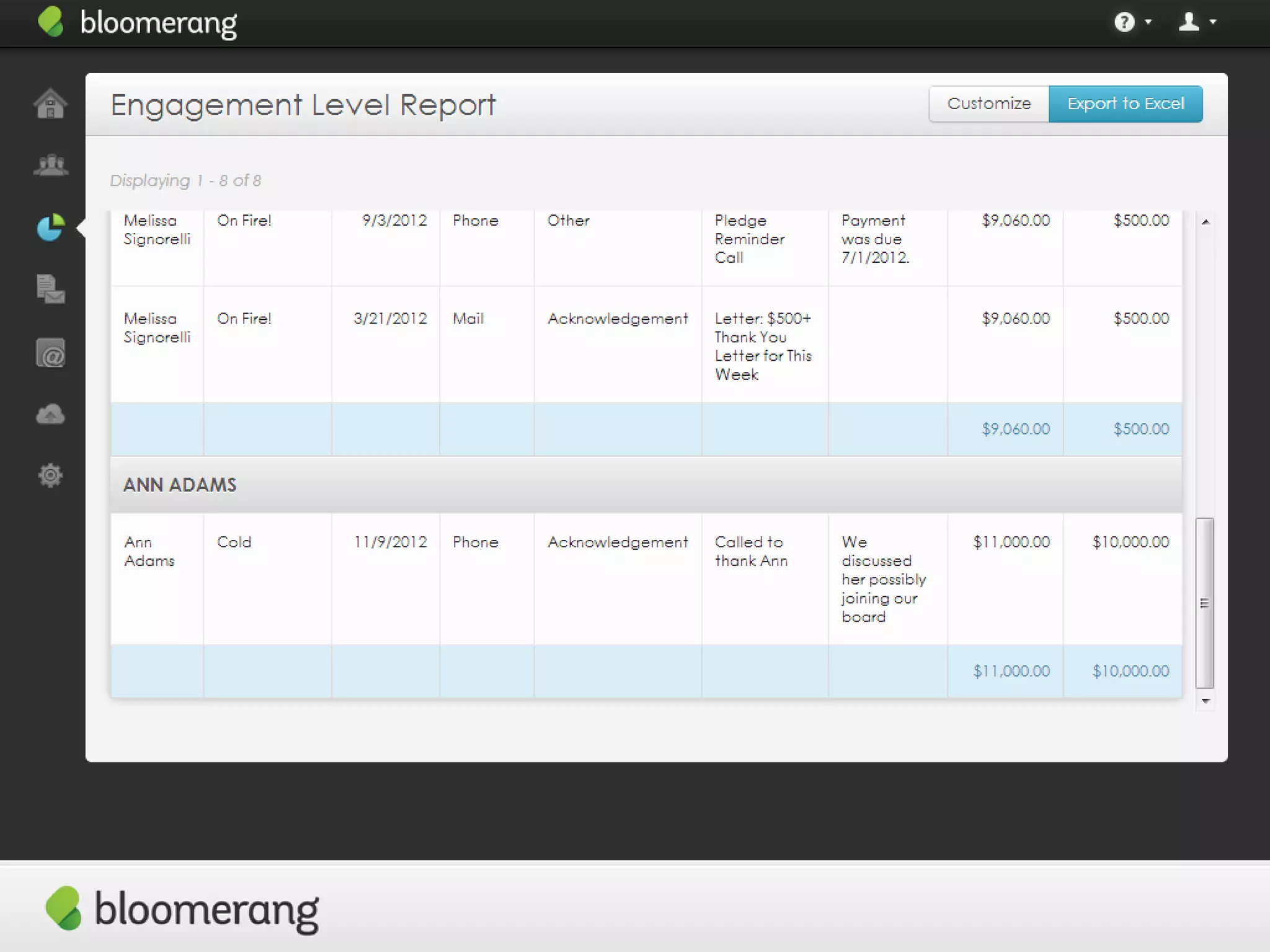Open the Settings gear icon
The image size is (1270, 952).
coord(50,475)
